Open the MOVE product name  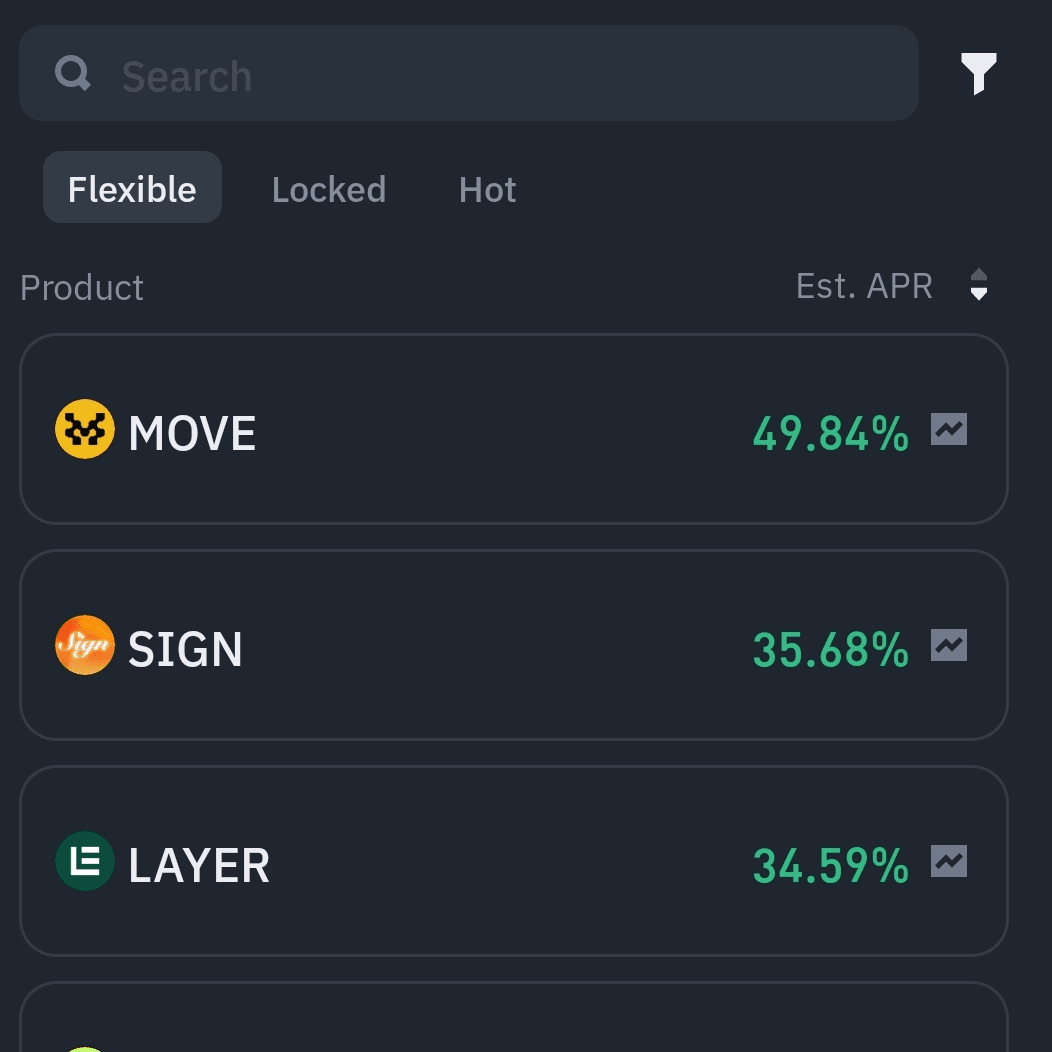coord(192,434)
